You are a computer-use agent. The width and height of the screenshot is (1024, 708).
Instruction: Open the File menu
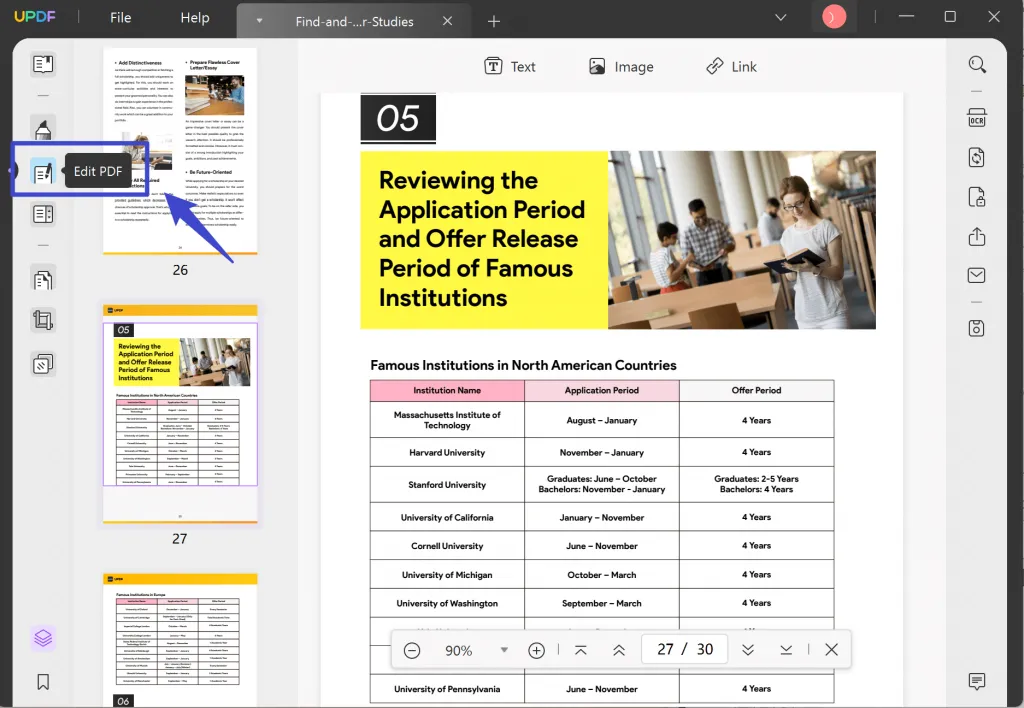click(120, 18)
